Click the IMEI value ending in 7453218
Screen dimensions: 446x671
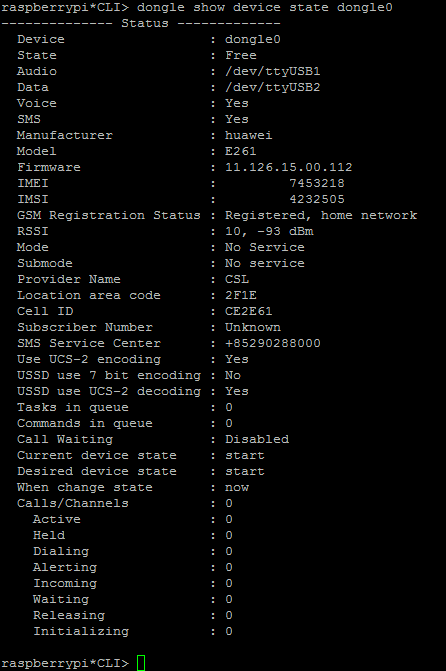(317, 183)
